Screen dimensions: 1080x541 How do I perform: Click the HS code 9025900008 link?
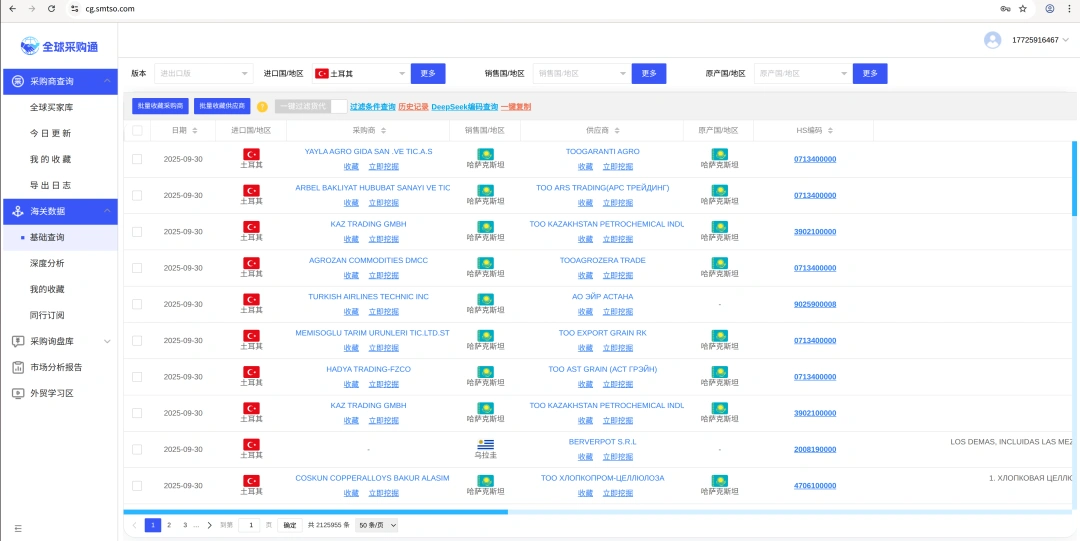(x=815, y=304)
